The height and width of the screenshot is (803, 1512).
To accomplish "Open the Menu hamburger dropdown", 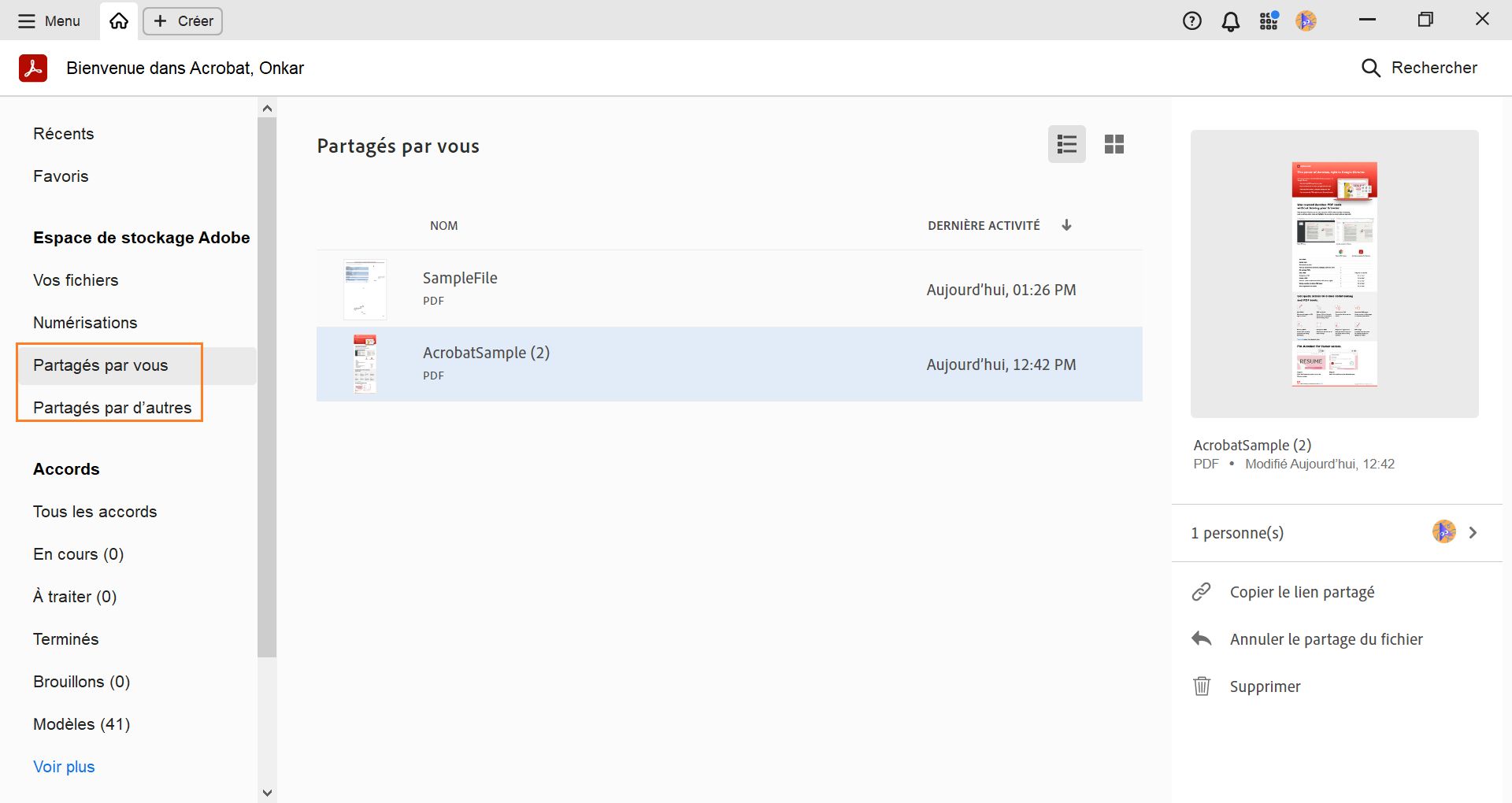I will 49,21.
